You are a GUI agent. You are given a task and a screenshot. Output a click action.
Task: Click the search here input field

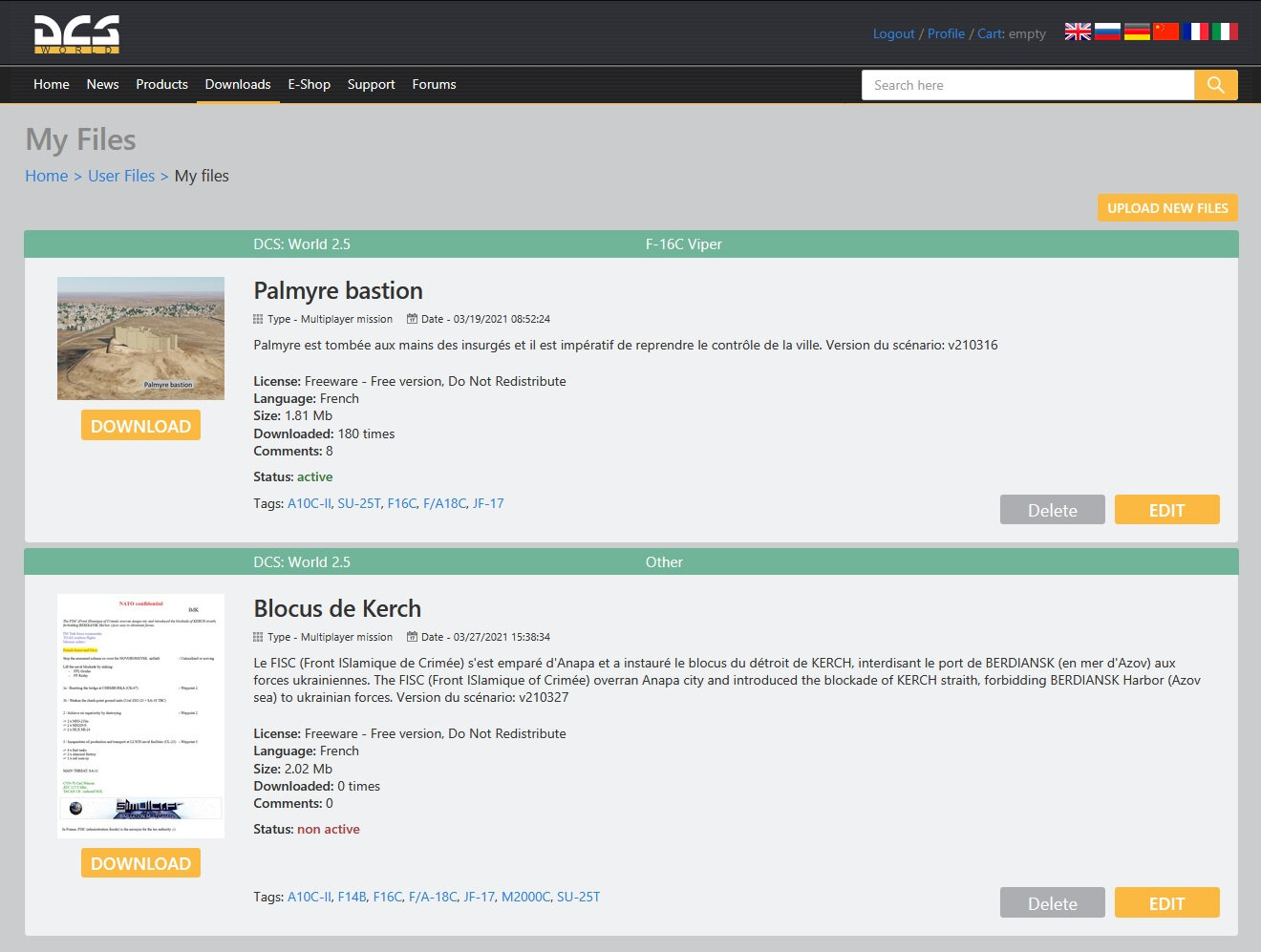(1028, 85)
